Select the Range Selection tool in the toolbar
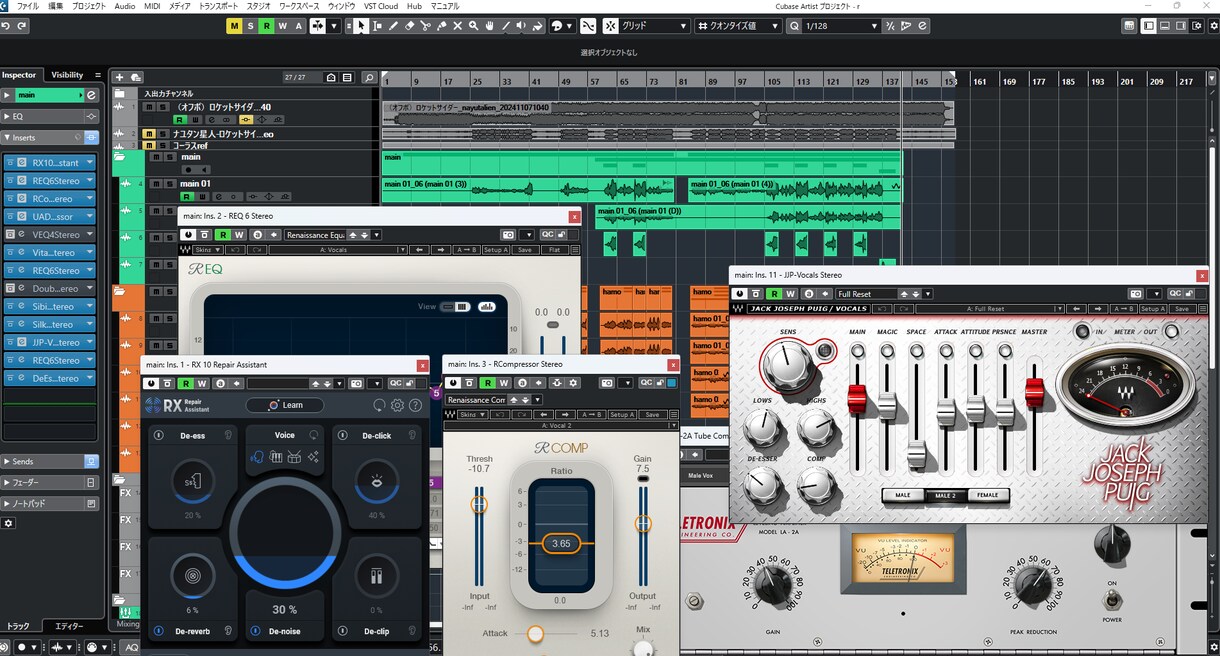Image resolution: width=1220 pixels, height=656 pixels. coord(378,26)
